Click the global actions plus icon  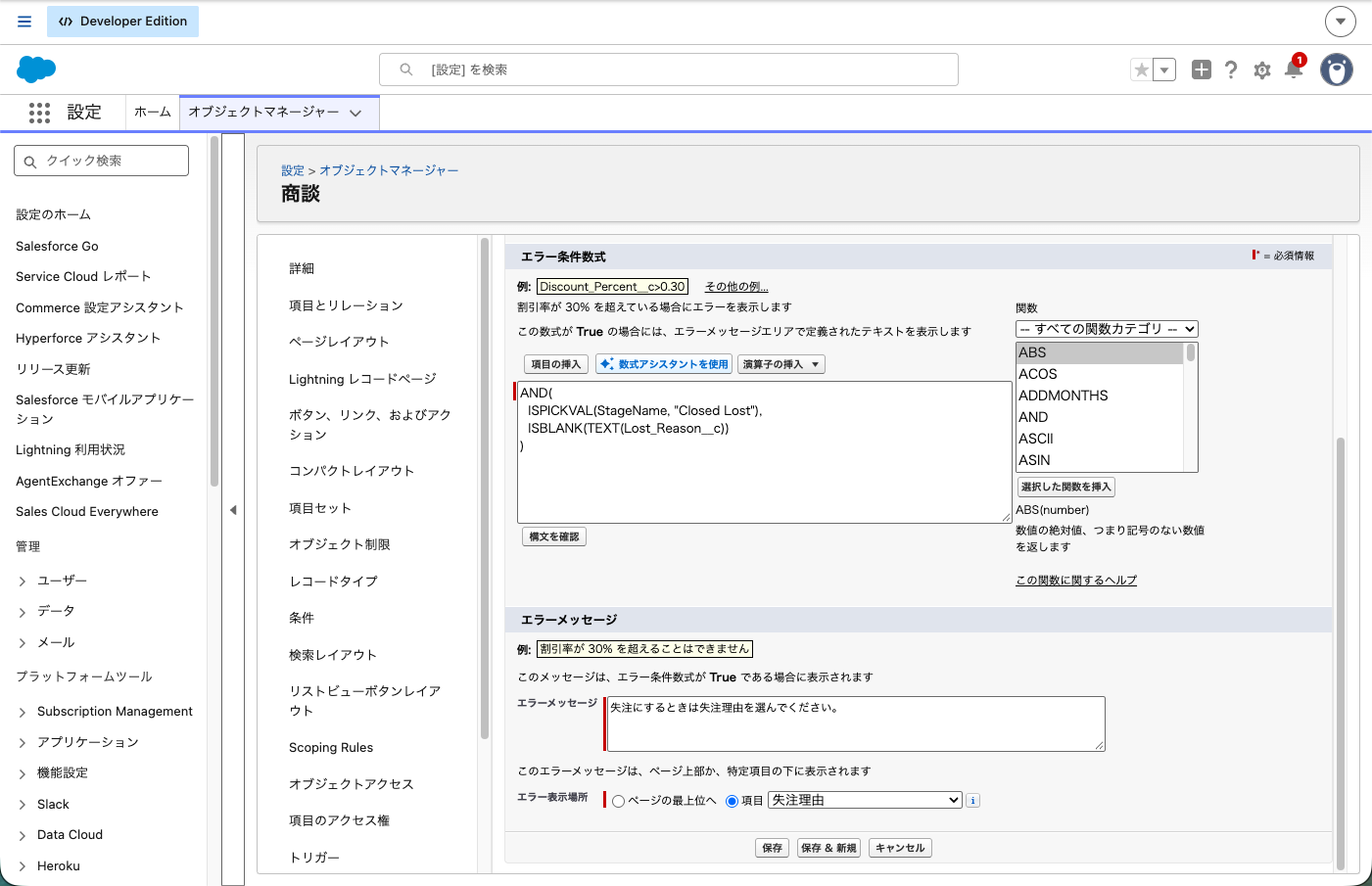click(1202, 70)
